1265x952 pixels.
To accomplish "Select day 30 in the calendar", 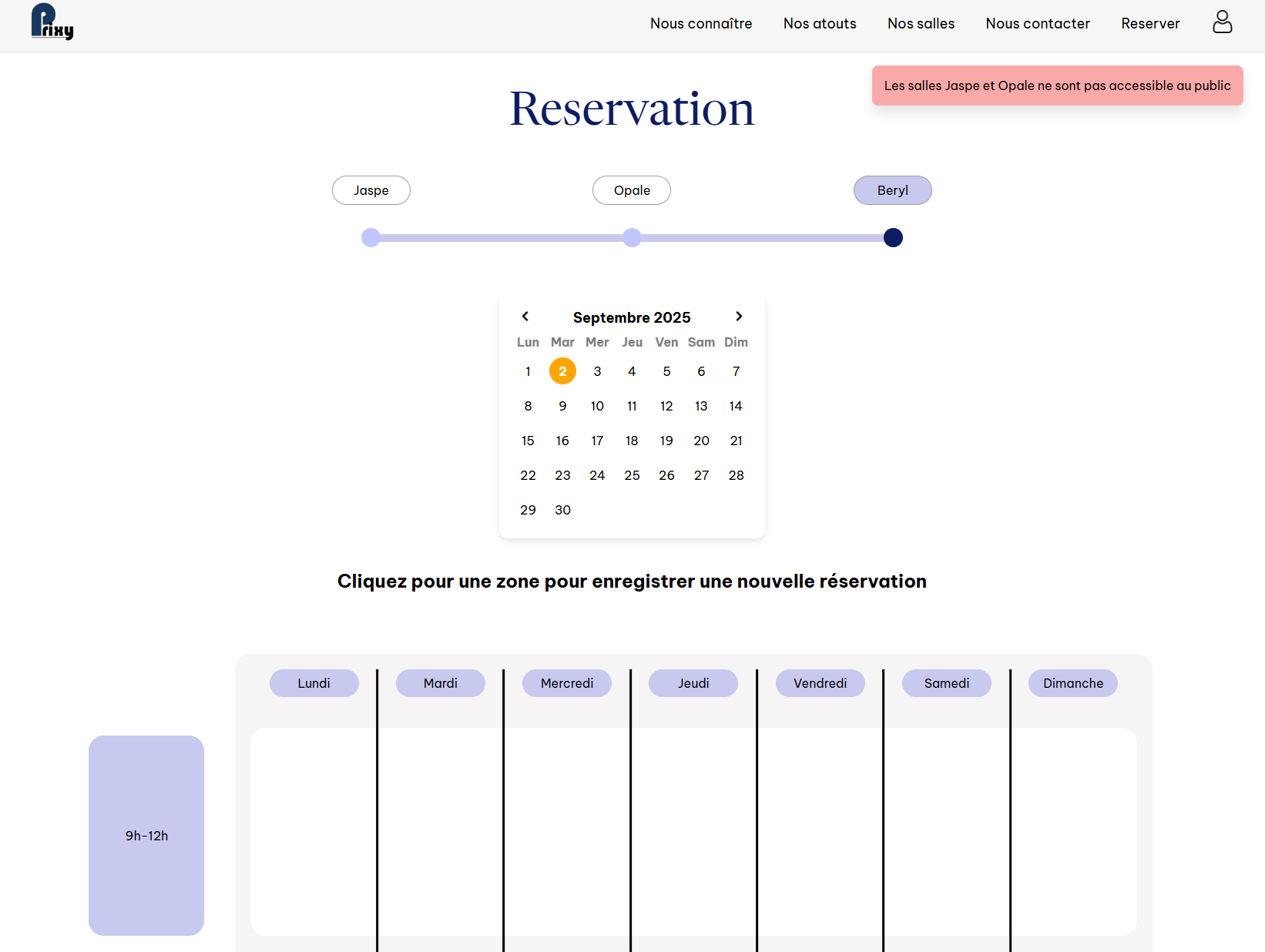I will coord(562,510).
